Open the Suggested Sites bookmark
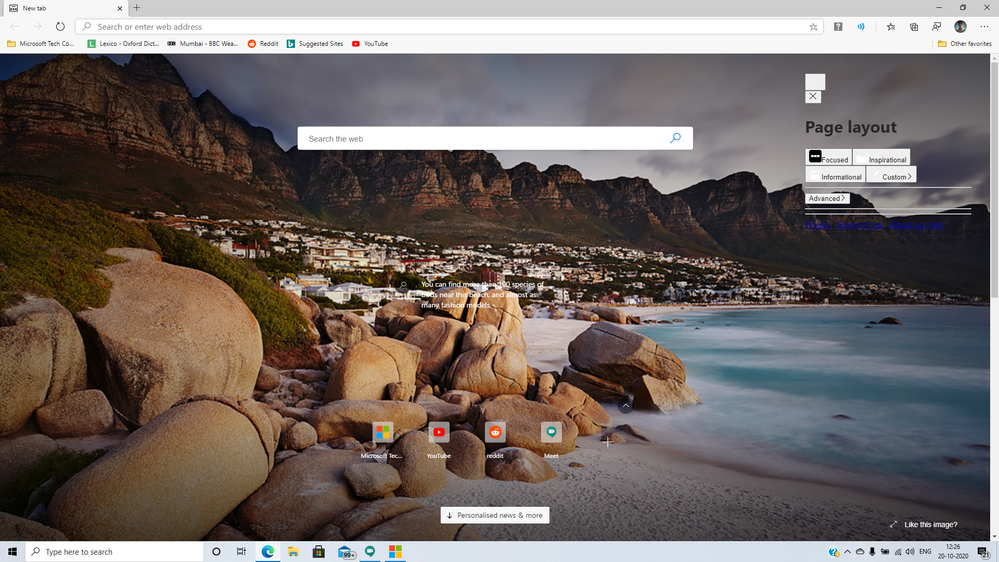 pos(315,44)
